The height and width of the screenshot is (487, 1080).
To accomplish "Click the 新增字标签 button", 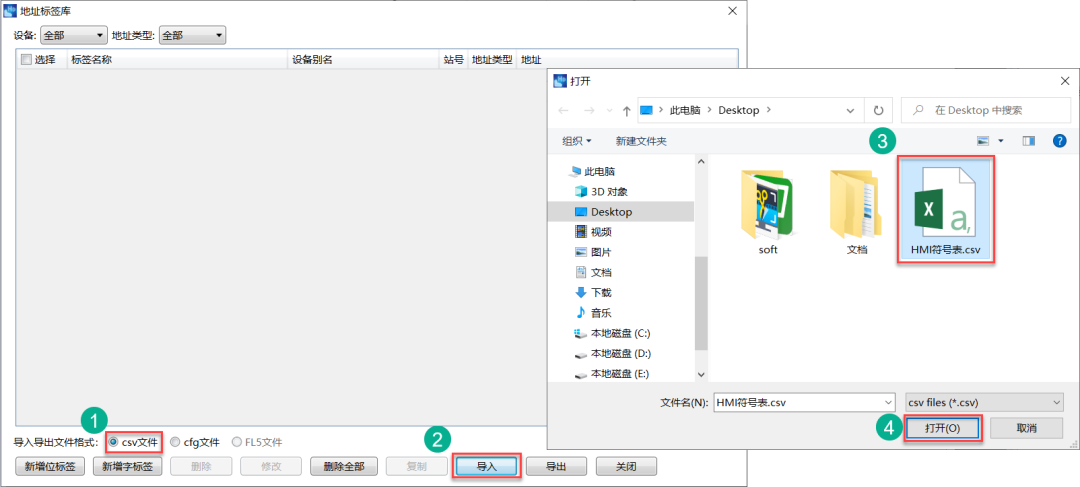I will click(x=127, y=466).
